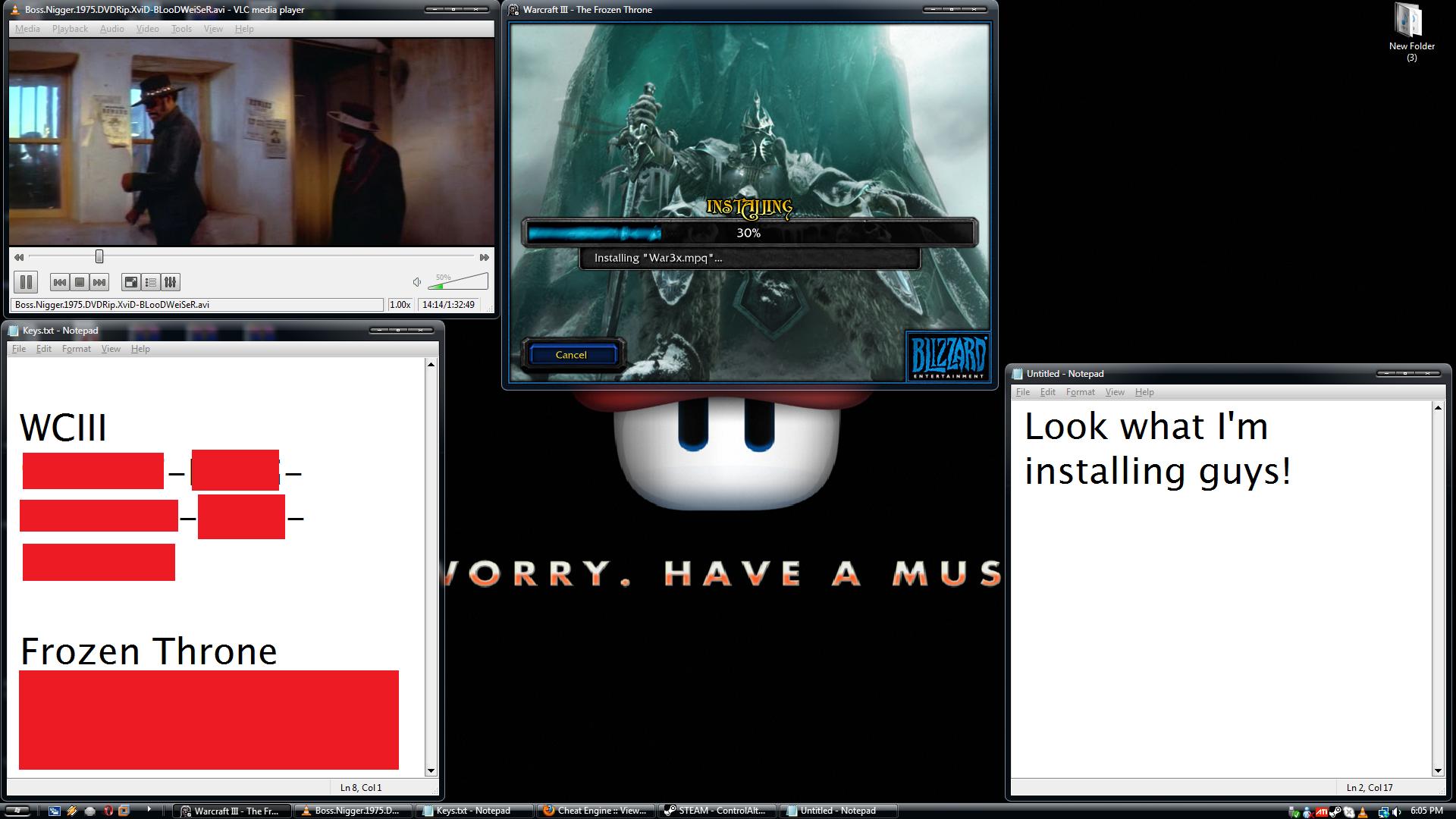Click the slower rewind arrows in VLC
This screenshot has width=1456, height=819.
pos(19,257)
